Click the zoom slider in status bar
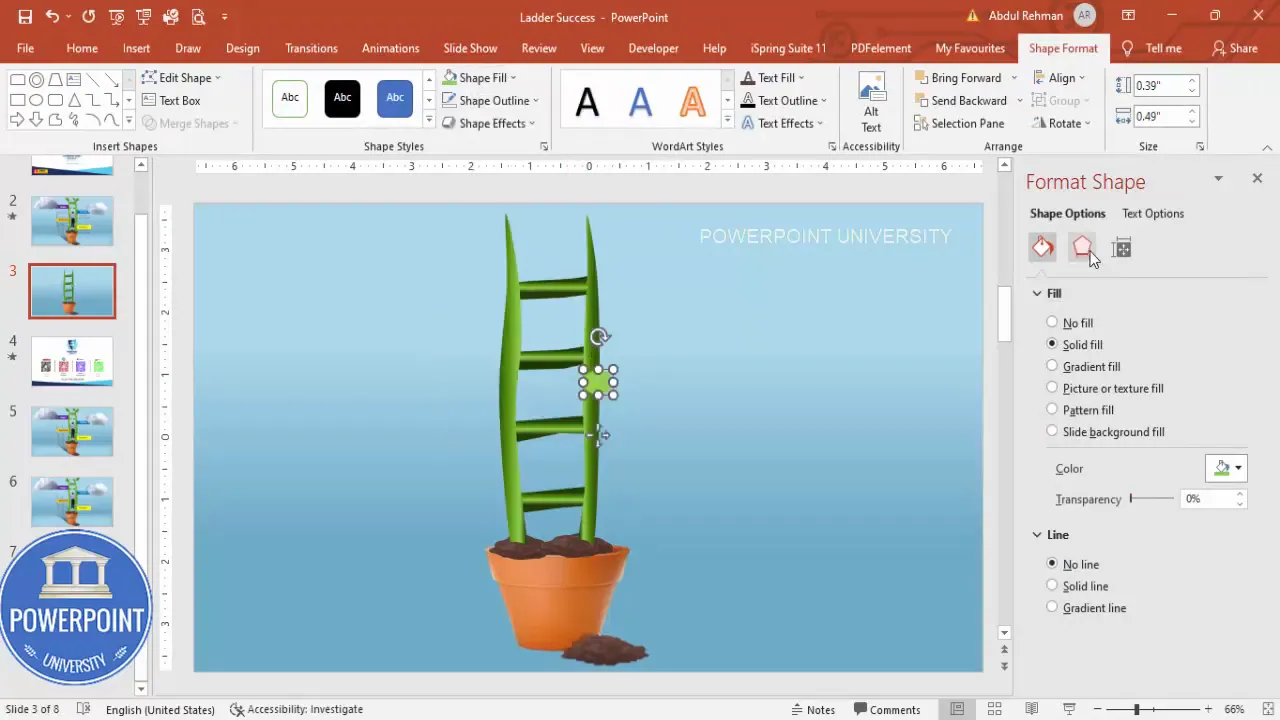Viewport: 1280px width, 720px height. click(1153, 709)
